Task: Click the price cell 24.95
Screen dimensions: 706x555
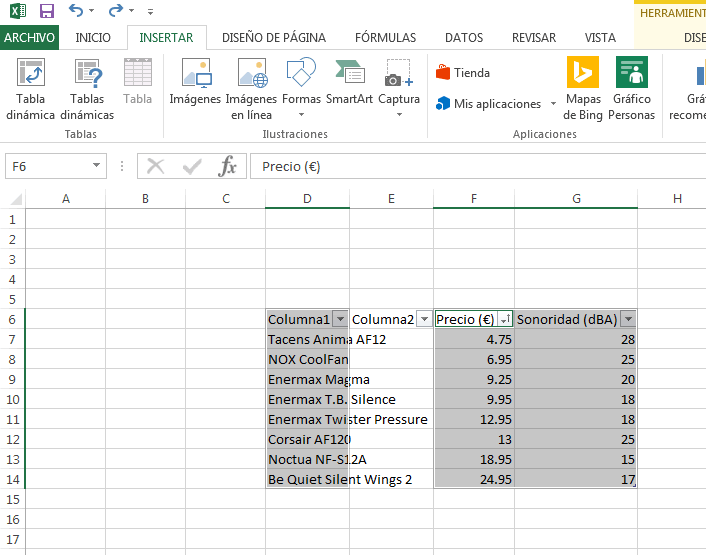Action: [x=474, y=479]
